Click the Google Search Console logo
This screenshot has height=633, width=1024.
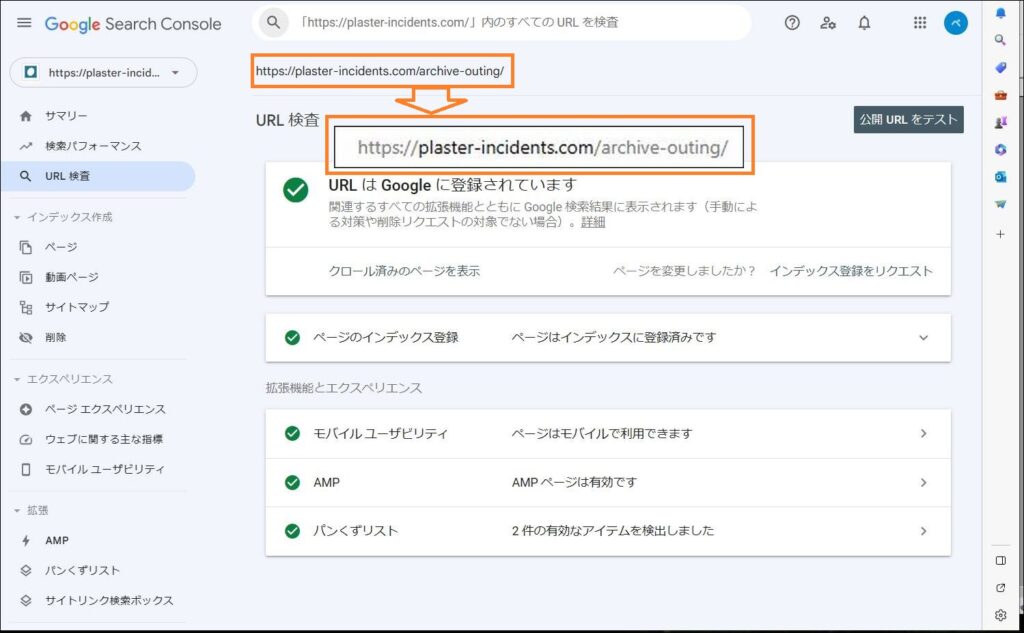pos(133,24)
